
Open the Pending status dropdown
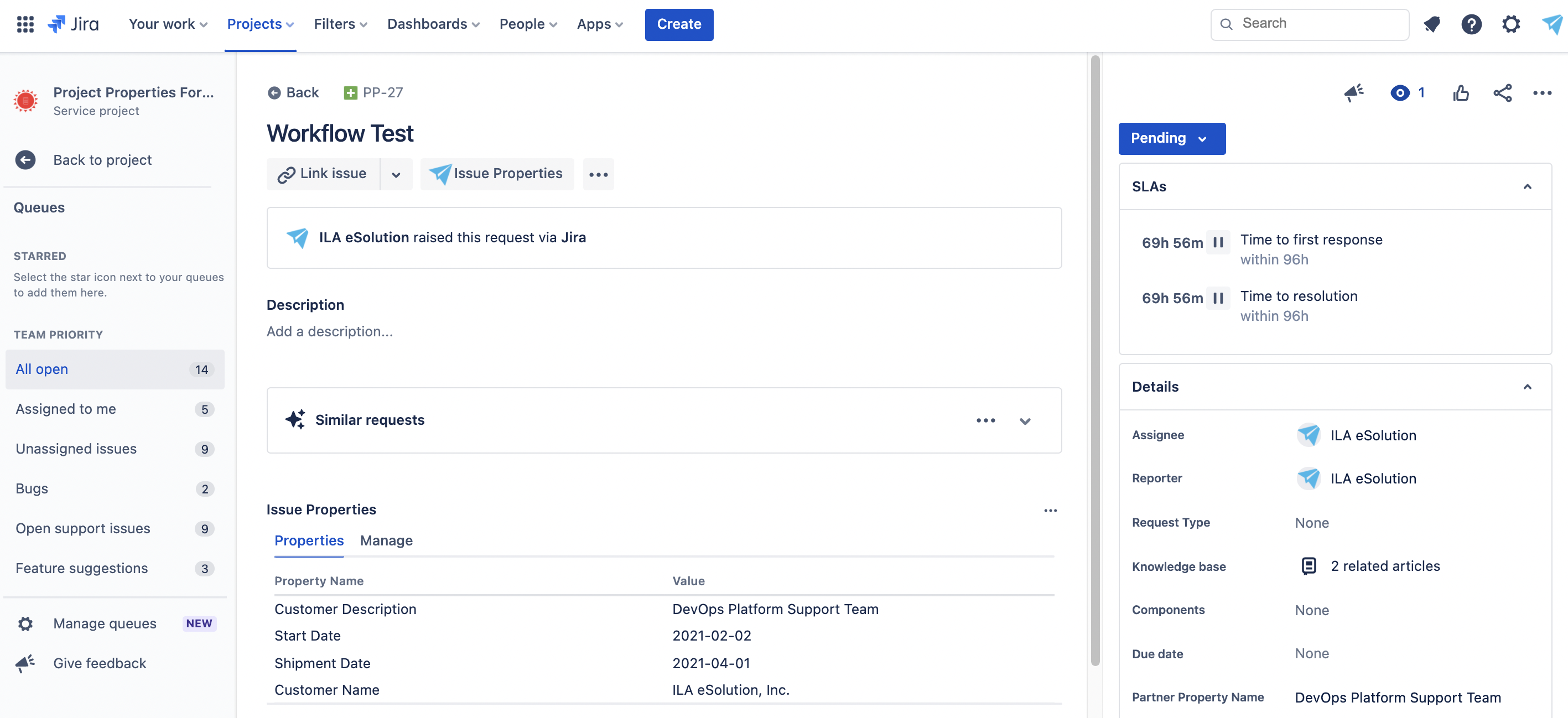(x=1171, y=138)
